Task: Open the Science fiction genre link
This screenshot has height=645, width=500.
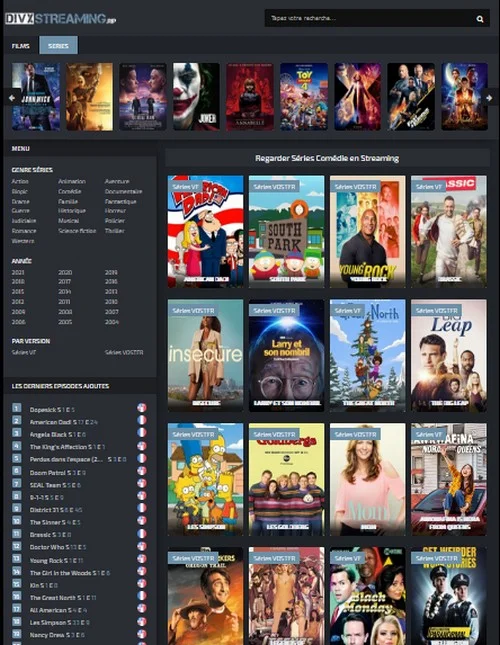Action: (77, 231)
